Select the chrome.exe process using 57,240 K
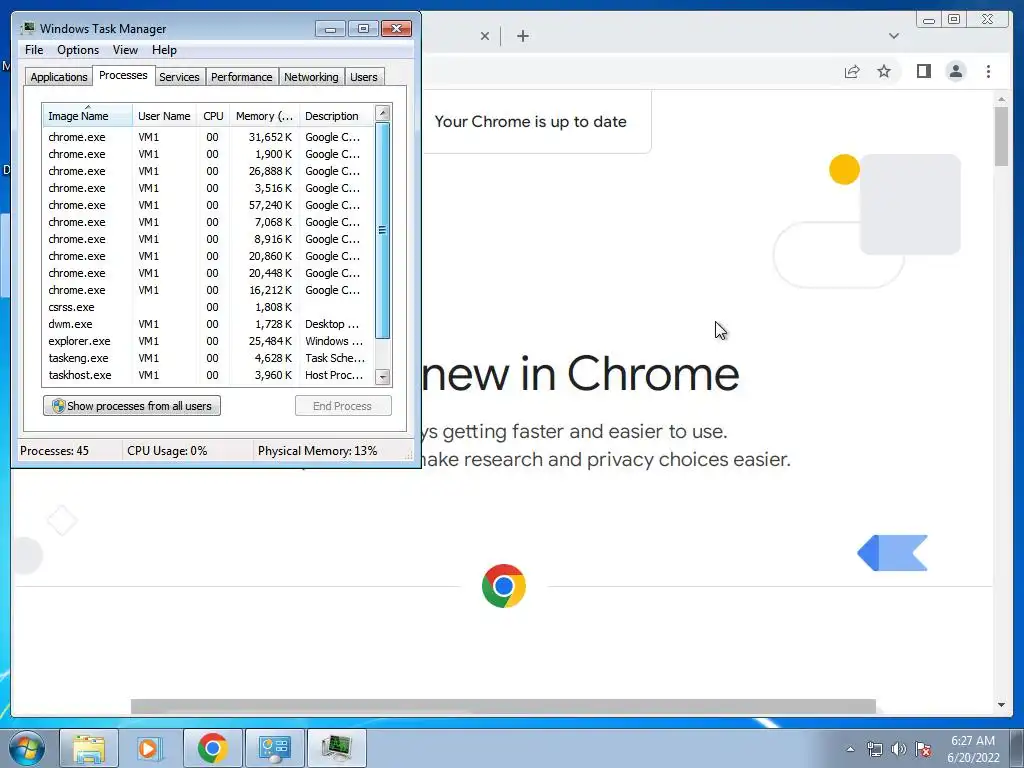1024x768 pixels. tap(208, 205)
